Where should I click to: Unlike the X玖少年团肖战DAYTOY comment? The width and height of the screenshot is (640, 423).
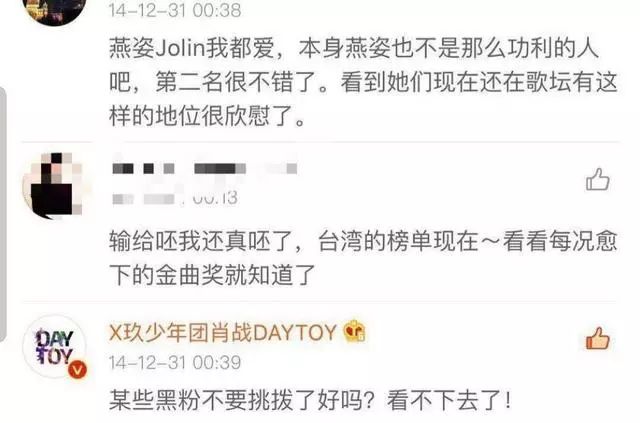coord(598,338)
